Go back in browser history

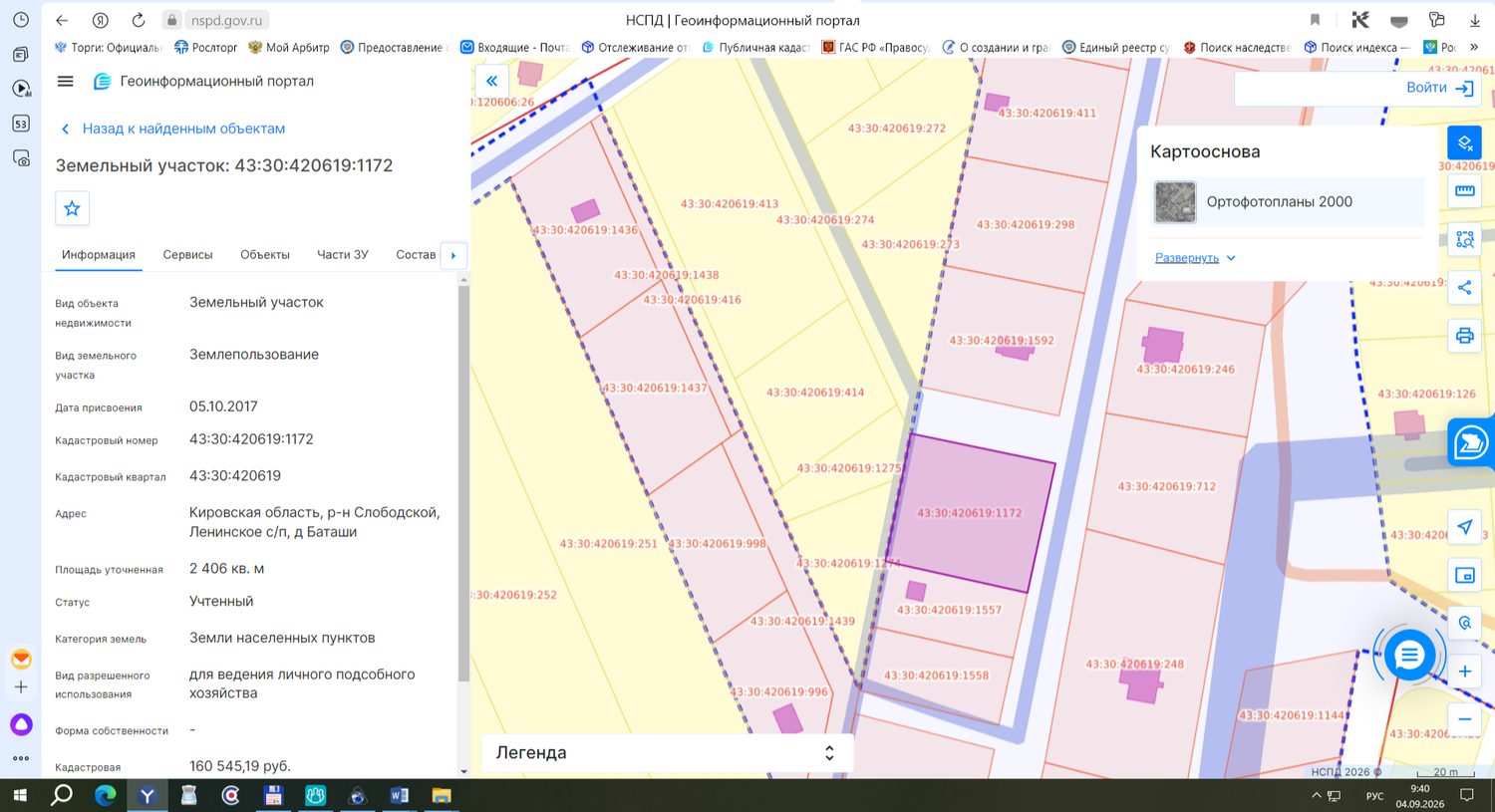62,20
